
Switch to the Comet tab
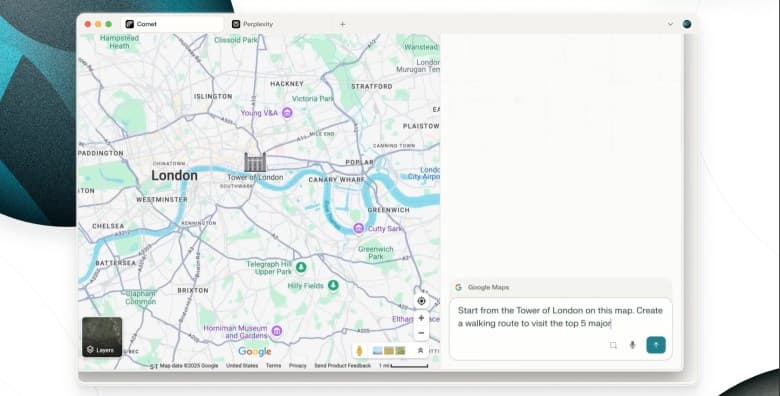[172, 24]
